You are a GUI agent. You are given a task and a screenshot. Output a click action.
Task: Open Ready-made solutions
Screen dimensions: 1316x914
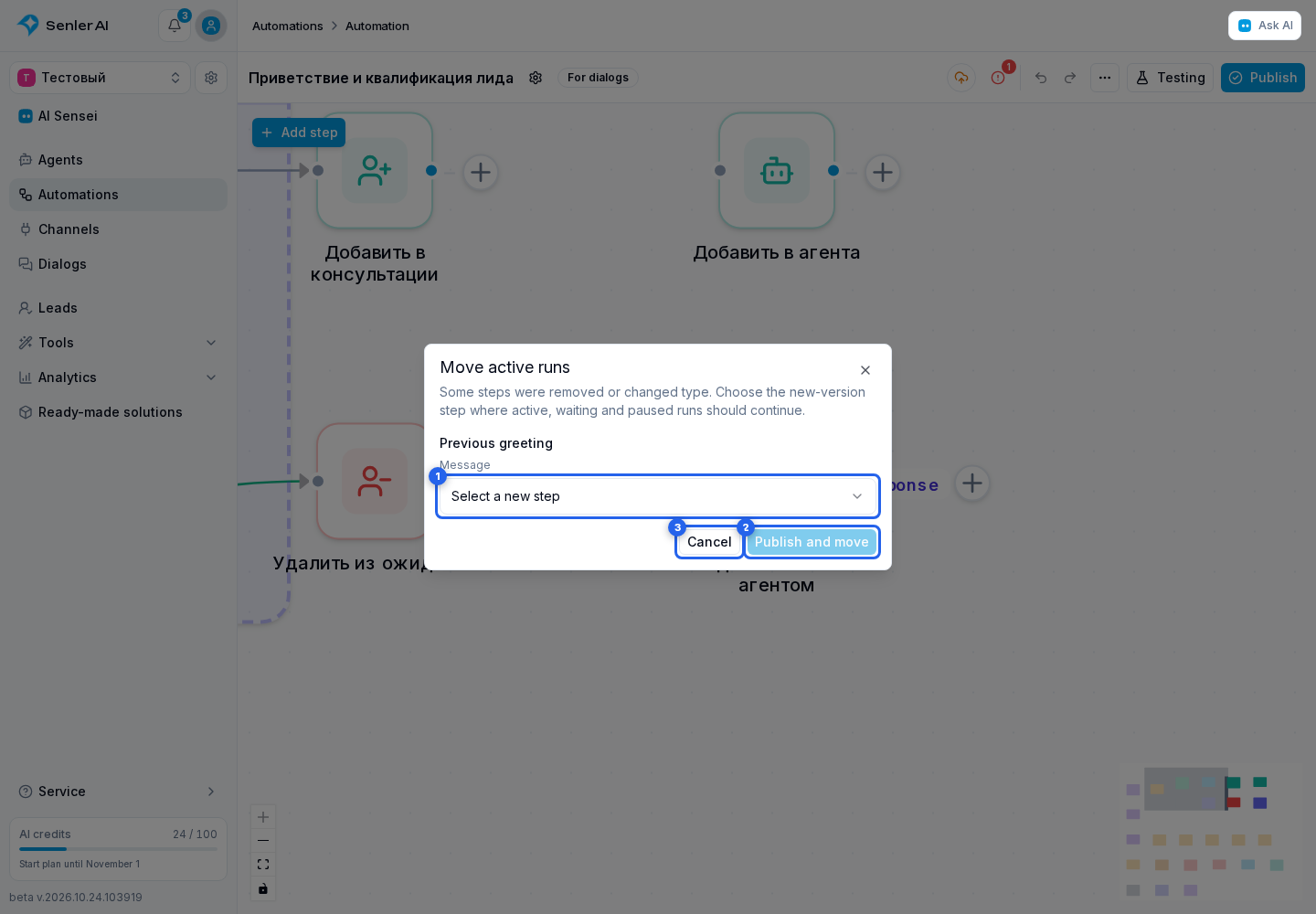(x=118, y=412)
